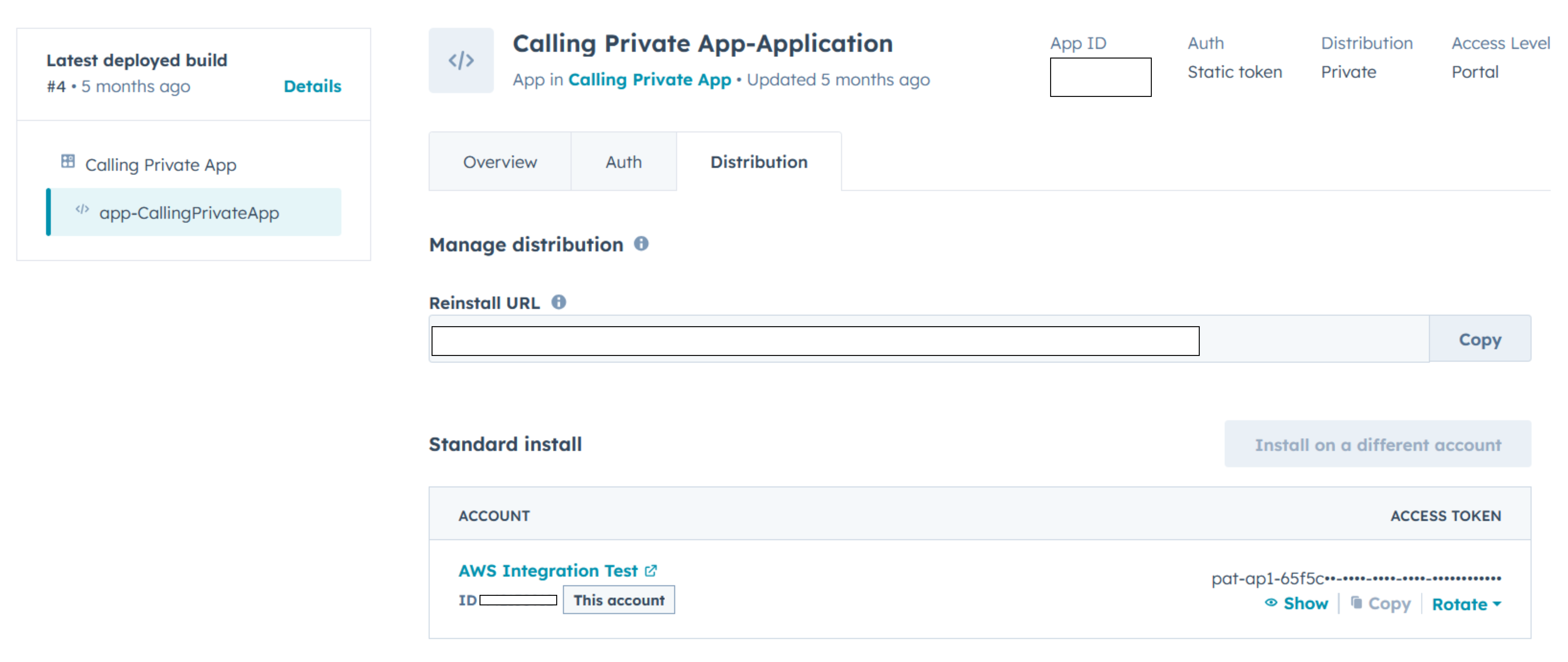Switch to the Auth tab
Screen dimensions: 1568x662
623,162
